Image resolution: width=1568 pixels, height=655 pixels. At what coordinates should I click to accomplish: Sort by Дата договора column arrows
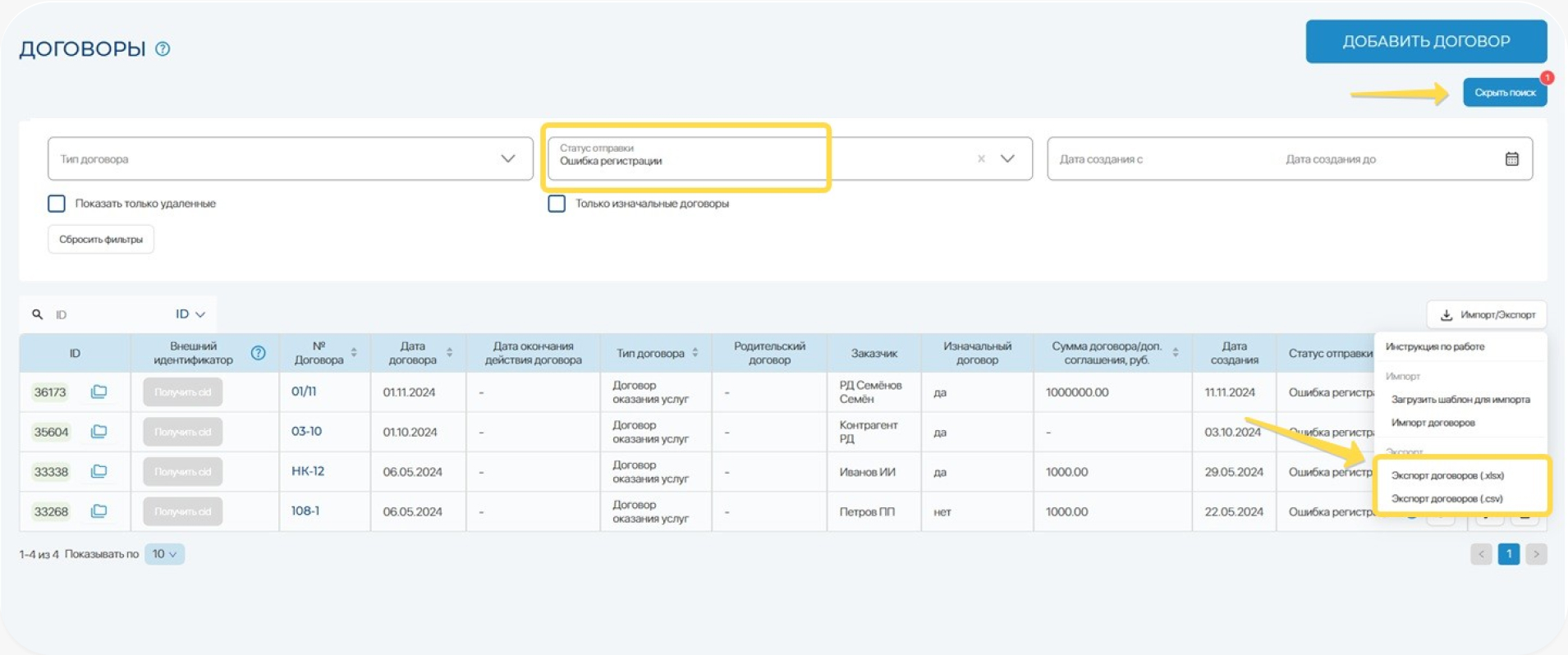[449, 353]
